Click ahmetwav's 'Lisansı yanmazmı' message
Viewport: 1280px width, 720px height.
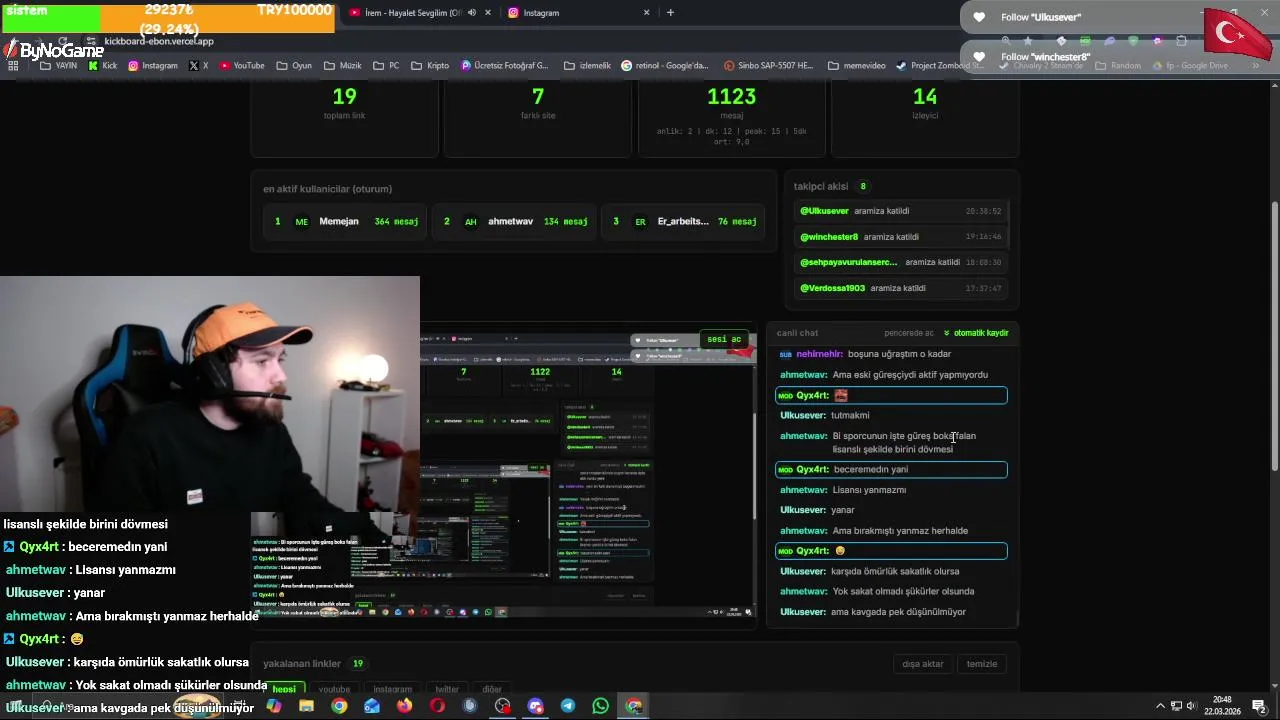891,490
